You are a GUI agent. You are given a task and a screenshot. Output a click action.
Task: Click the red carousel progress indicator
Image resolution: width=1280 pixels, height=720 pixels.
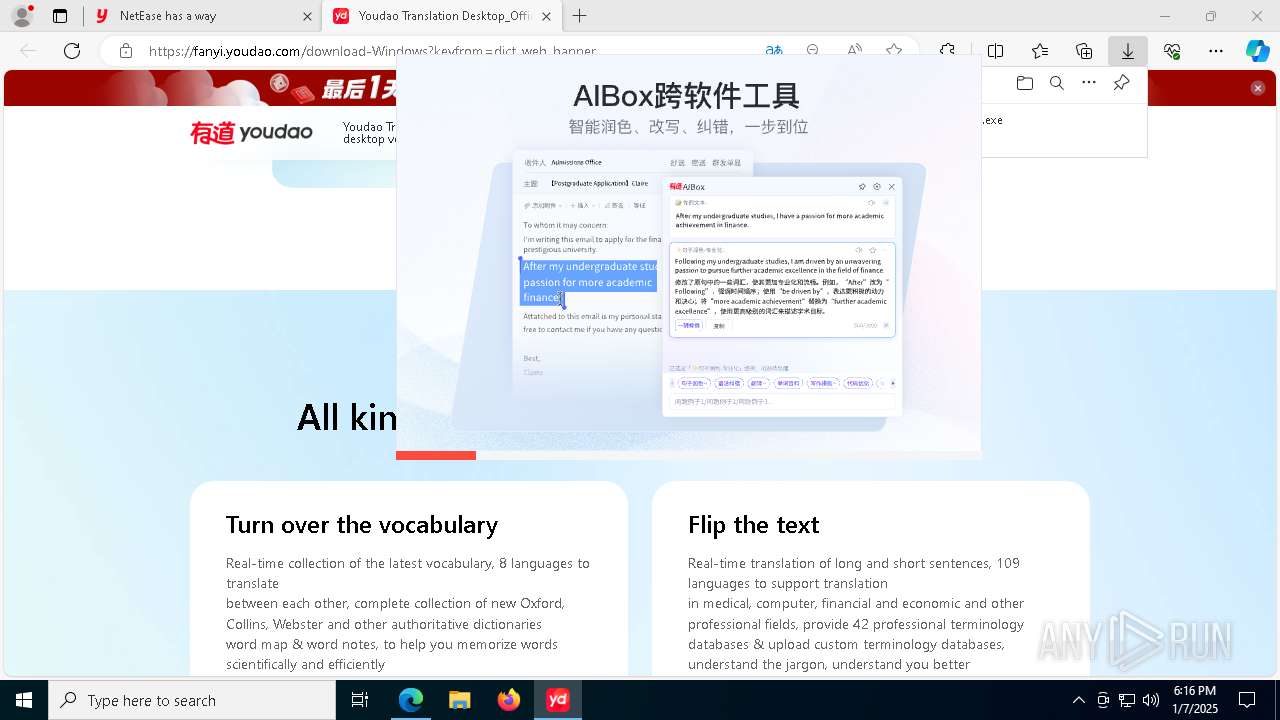click(436, 456)
